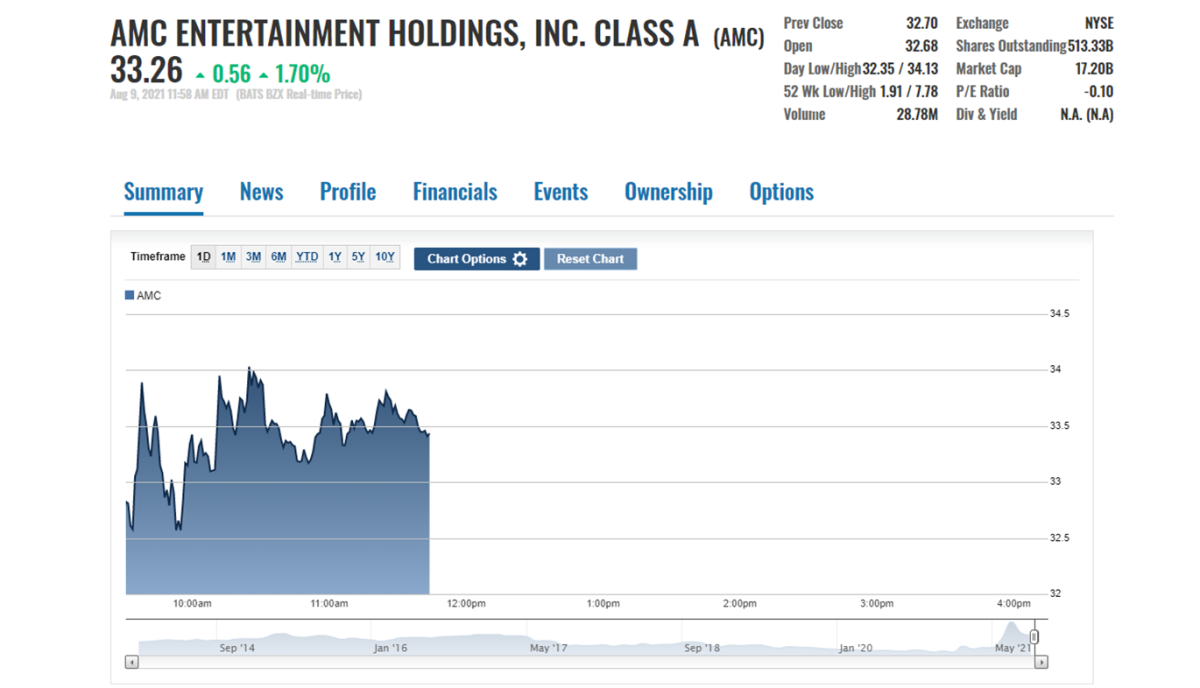The width and height of the screenshot is (1200, 688).
Task: Click the company name heading
Action: (405, 34)
